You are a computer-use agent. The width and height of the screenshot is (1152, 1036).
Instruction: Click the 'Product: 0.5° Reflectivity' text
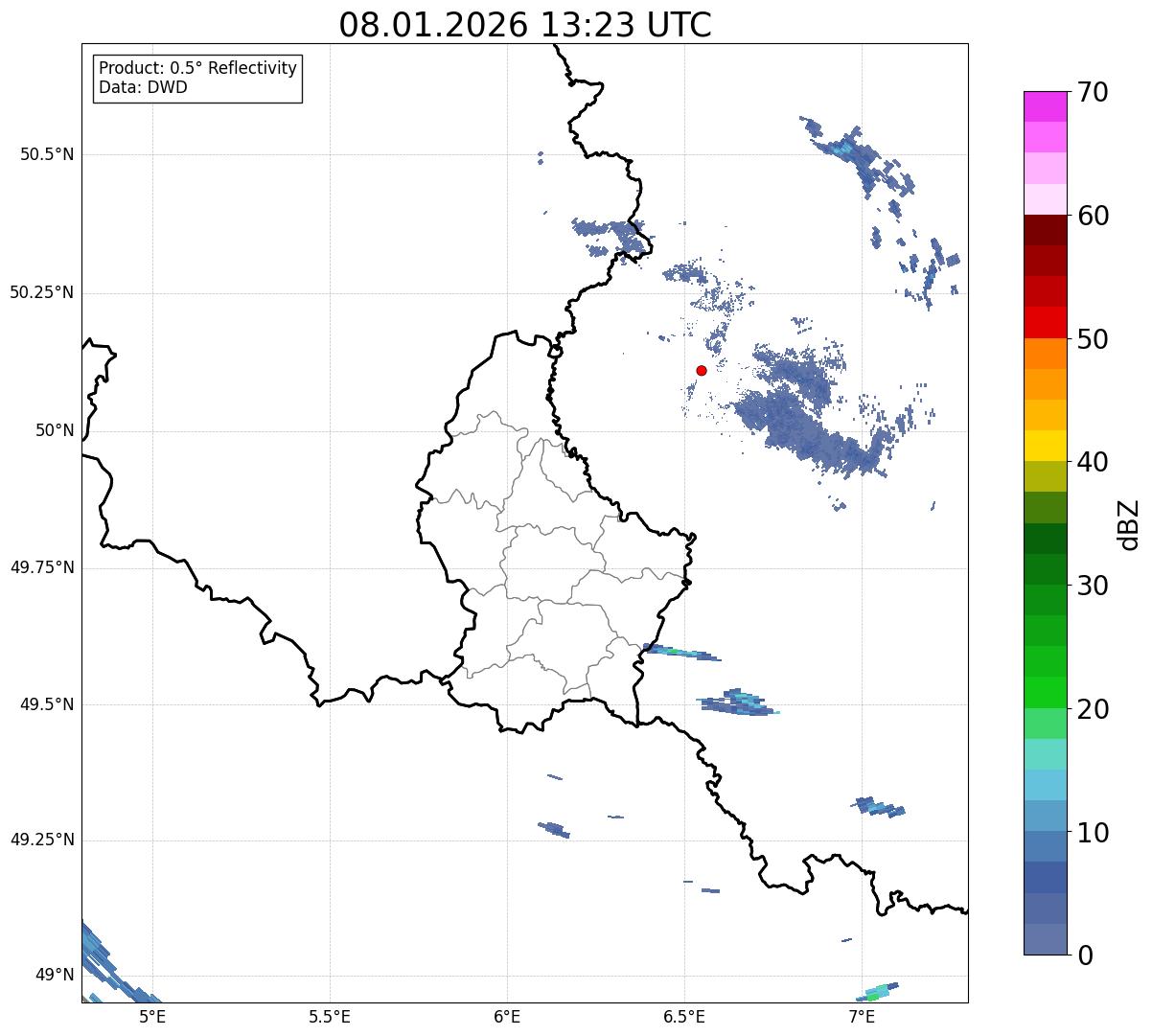[197, 69]
